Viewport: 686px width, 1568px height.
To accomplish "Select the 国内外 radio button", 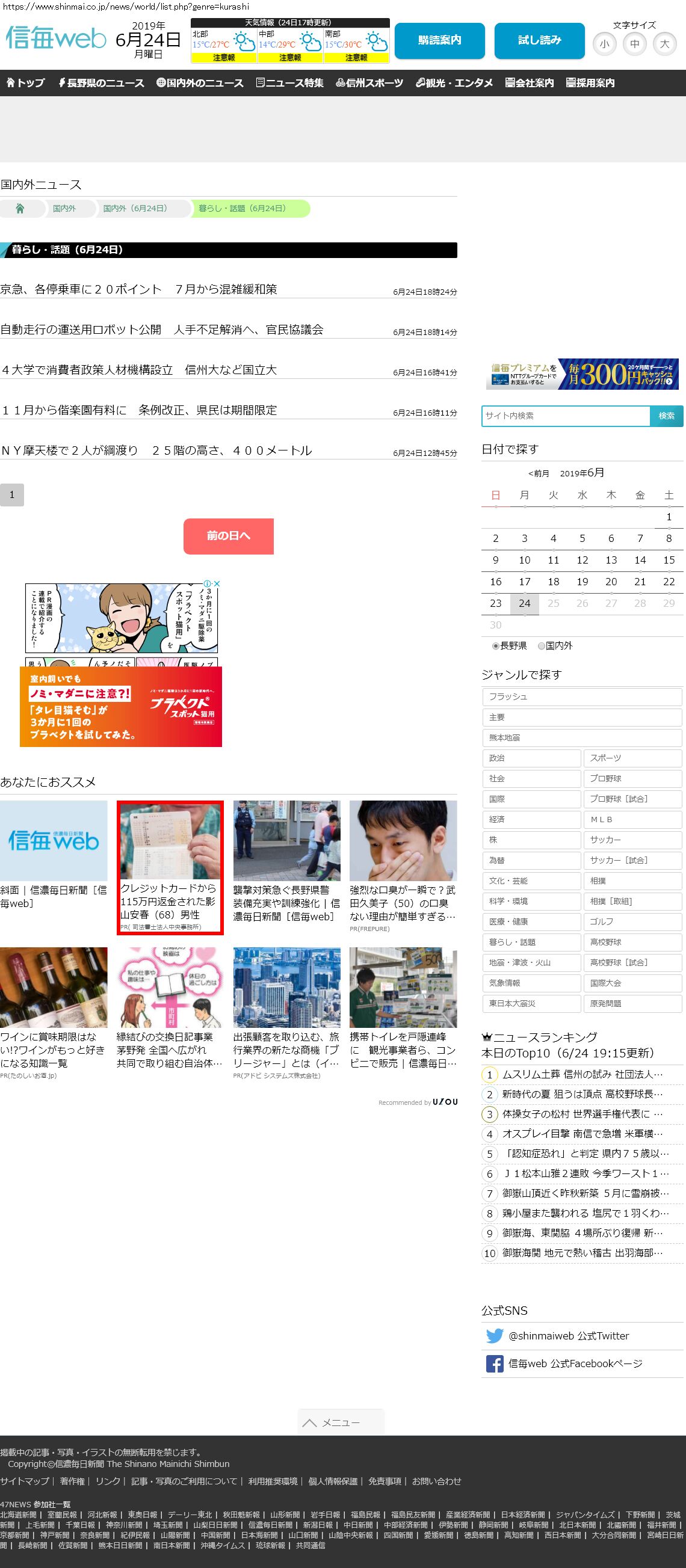I will (x=542, y=646).
